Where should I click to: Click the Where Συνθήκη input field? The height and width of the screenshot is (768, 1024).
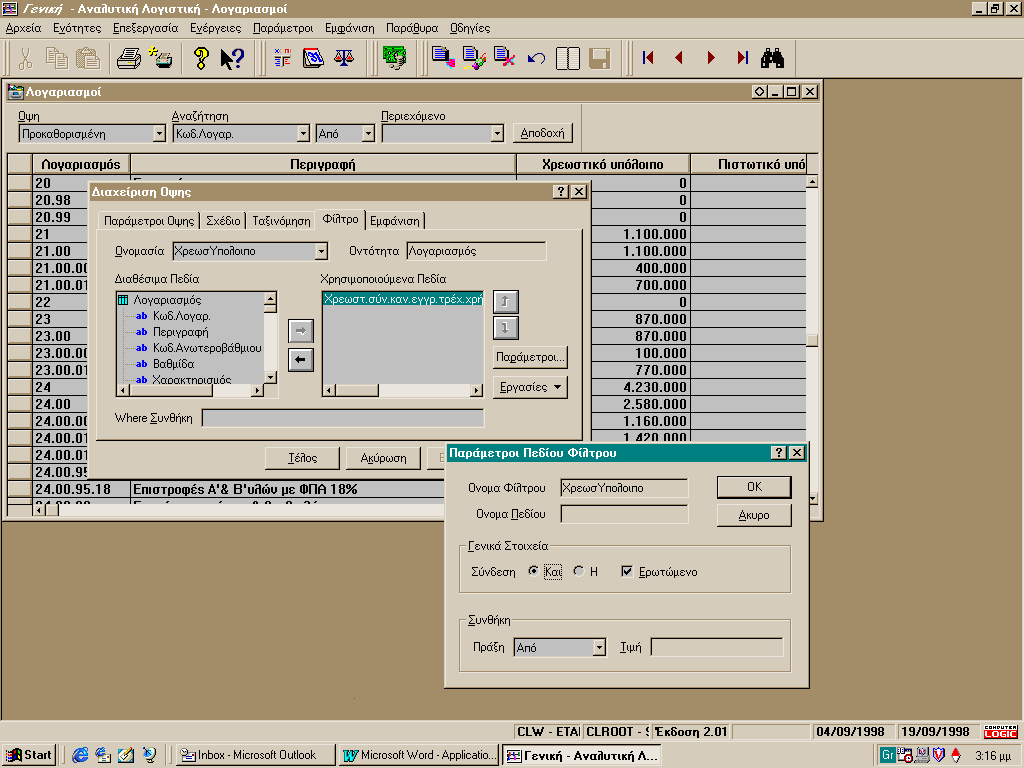pos(343,418)
